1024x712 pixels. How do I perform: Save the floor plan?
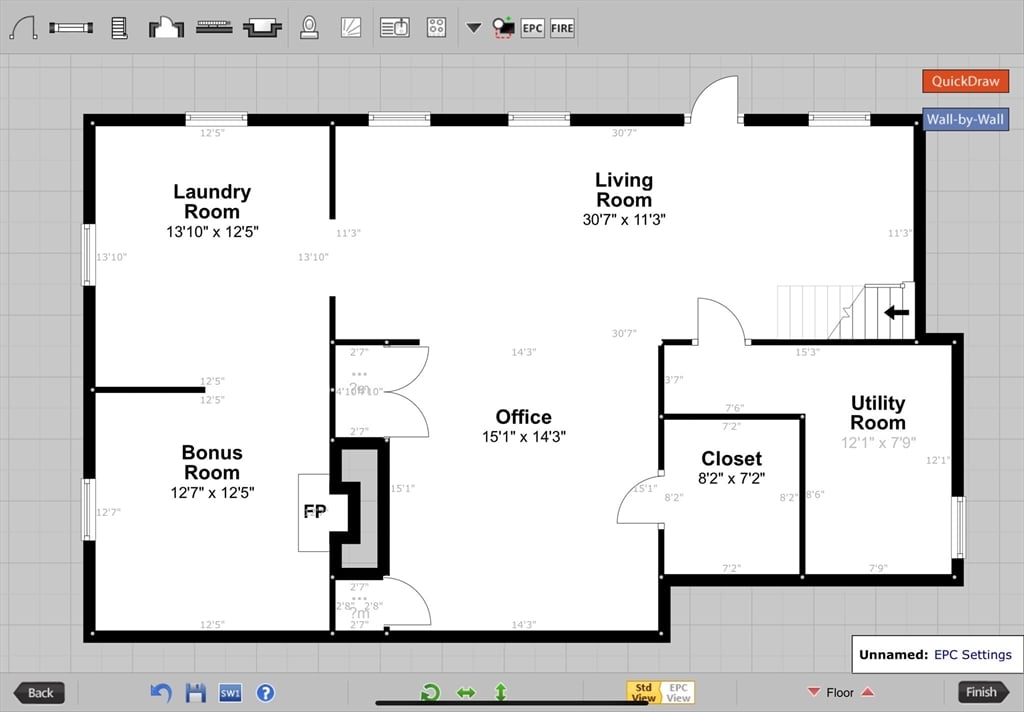point(195,692)
